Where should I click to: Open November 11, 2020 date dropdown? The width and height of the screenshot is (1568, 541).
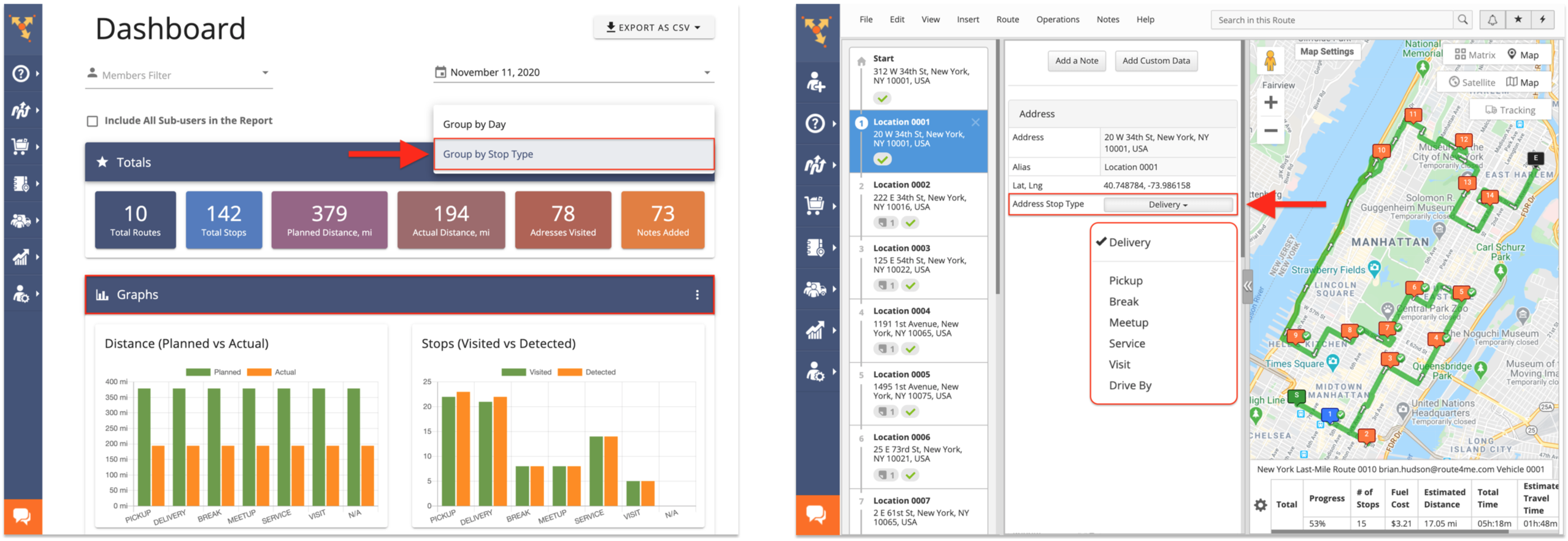click(574, 72)
